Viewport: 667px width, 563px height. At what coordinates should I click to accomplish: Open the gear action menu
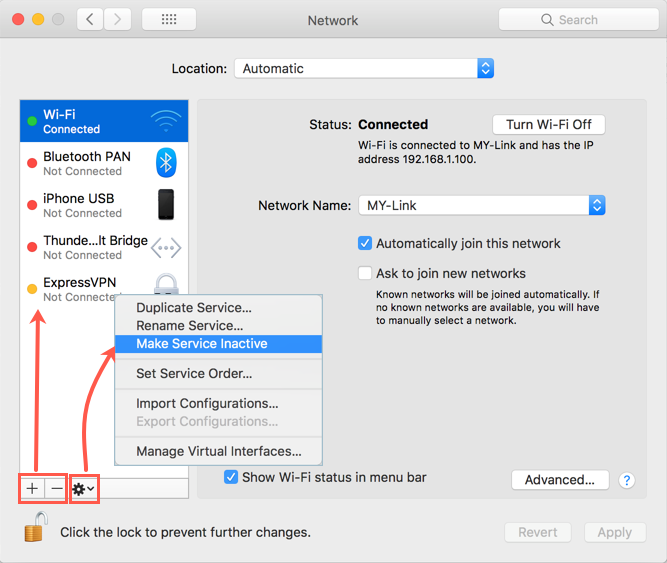coord(83,488)
